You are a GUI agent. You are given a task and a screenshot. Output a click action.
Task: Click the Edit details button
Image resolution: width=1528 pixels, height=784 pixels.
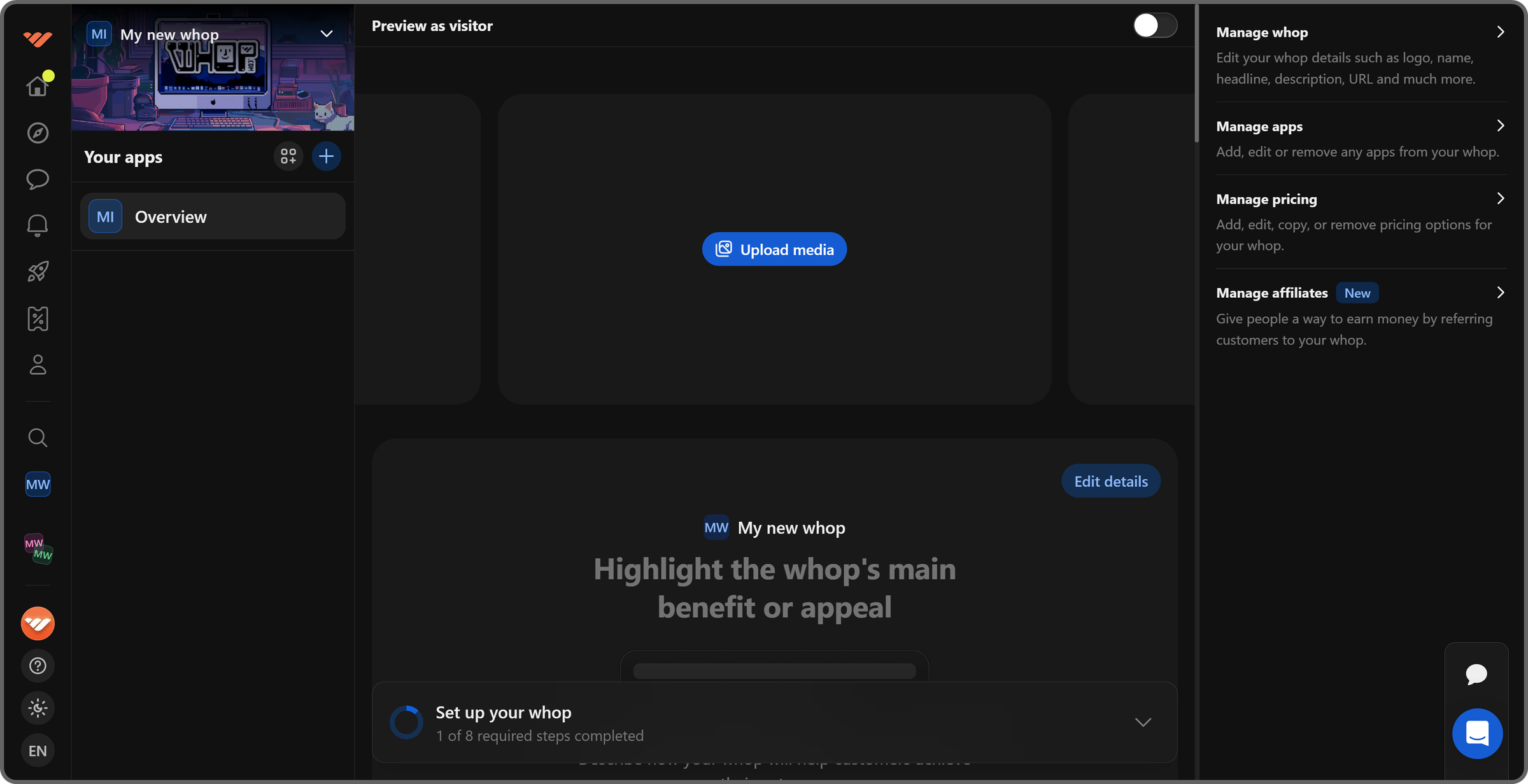tap(1110, 482)
